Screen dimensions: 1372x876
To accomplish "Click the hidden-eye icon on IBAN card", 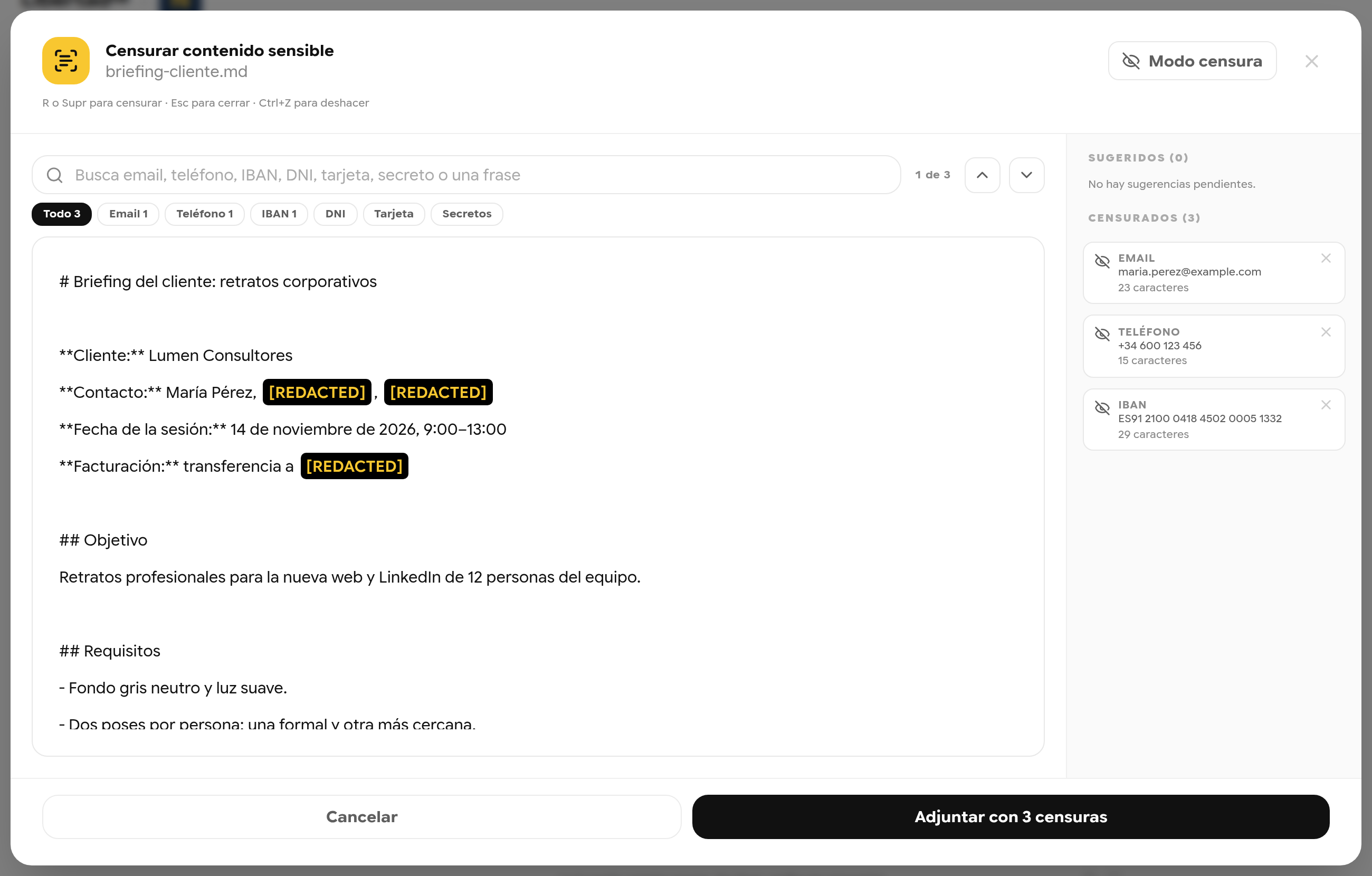I will point(1102,407).
